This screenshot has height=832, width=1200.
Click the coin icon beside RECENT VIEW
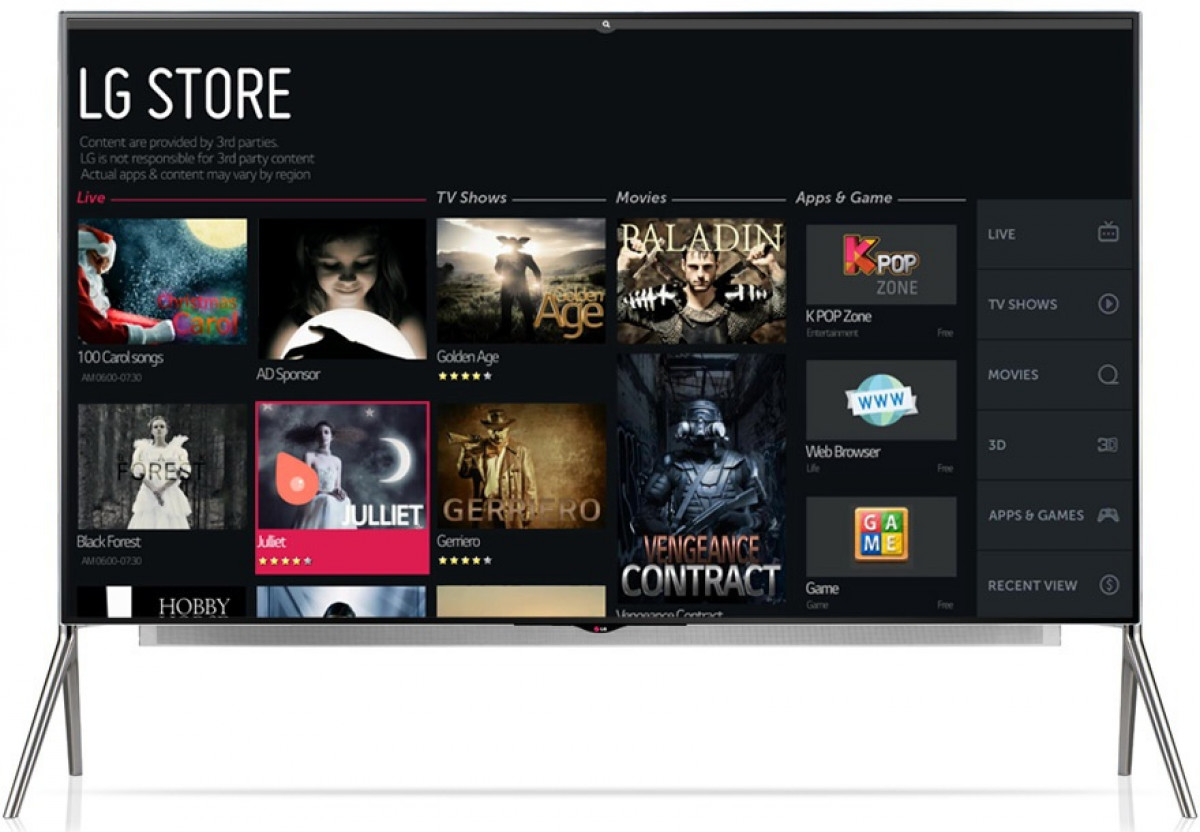pyautogui.click(x=1108, y=585)
